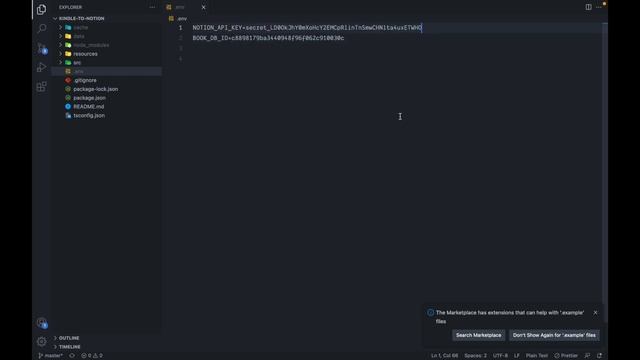Expand the data folder chevron
The width and height of the screenshot is (640, 360).
[x=60, y=36]
